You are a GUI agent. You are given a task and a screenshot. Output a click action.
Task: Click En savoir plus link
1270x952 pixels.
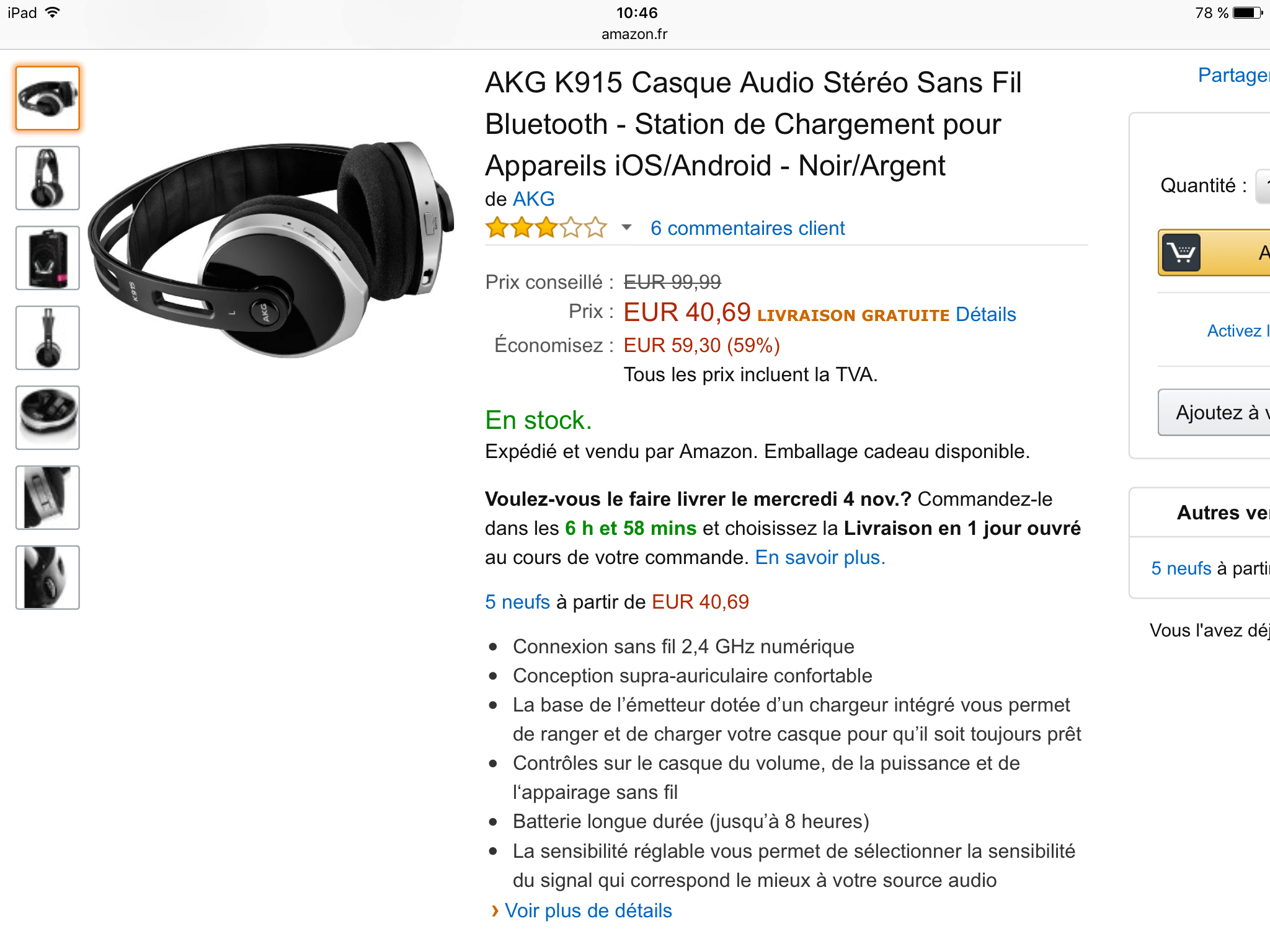tap(820, 557)
